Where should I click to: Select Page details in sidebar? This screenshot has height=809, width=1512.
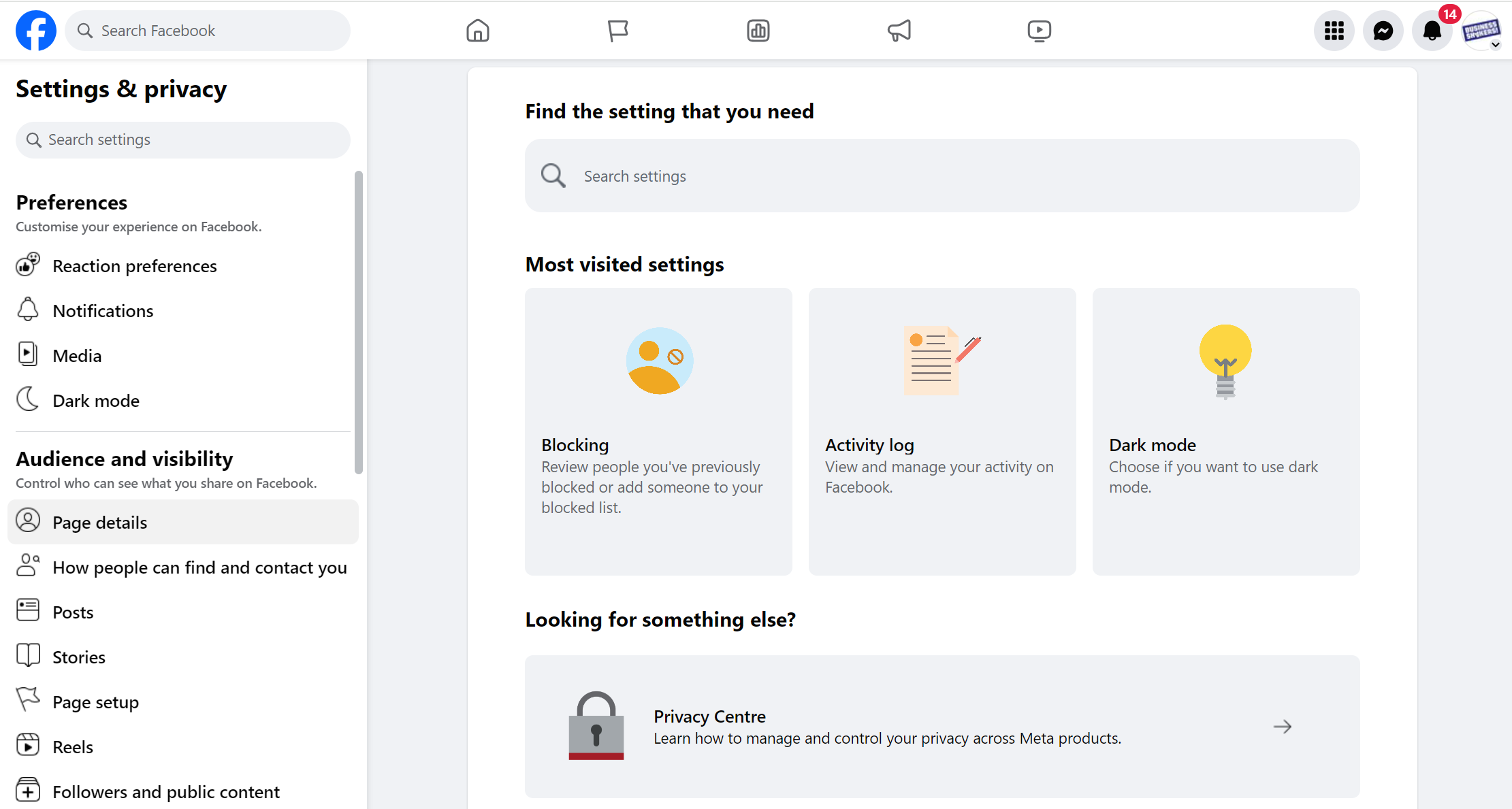coord(183,522)
